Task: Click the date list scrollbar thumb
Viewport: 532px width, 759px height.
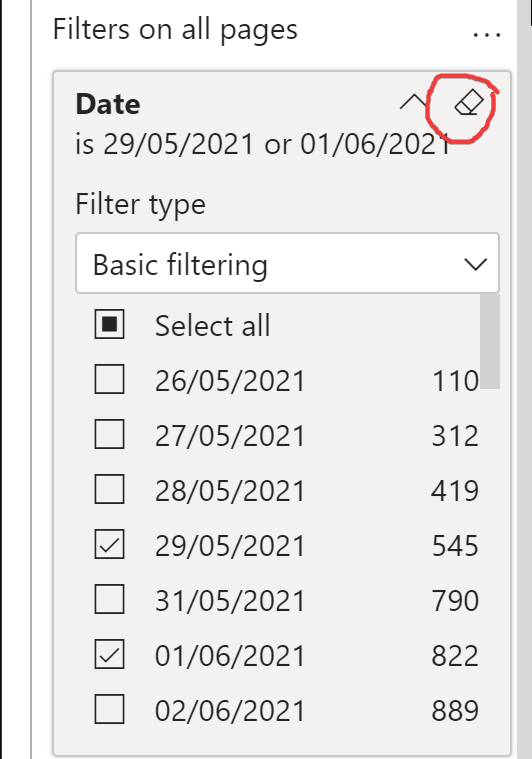Action: (489, 341)
